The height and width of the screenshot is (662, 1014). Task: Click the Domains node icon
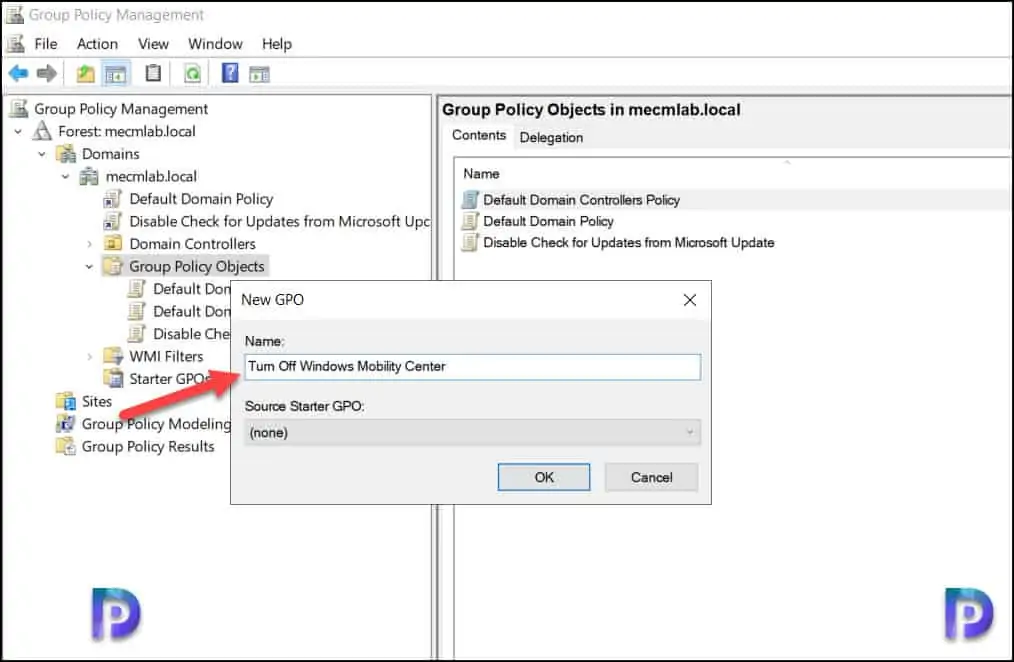point(67,154)
